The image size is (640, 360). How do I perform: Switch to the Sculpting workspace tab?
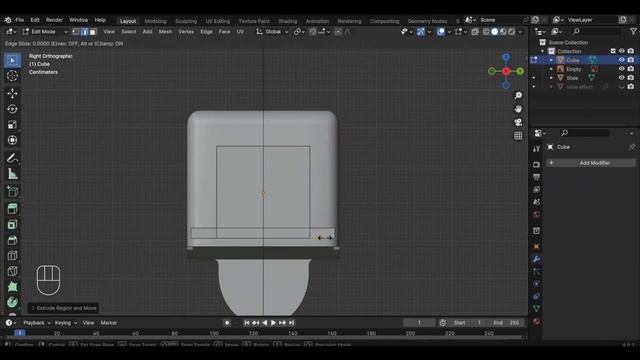(186, 21)
